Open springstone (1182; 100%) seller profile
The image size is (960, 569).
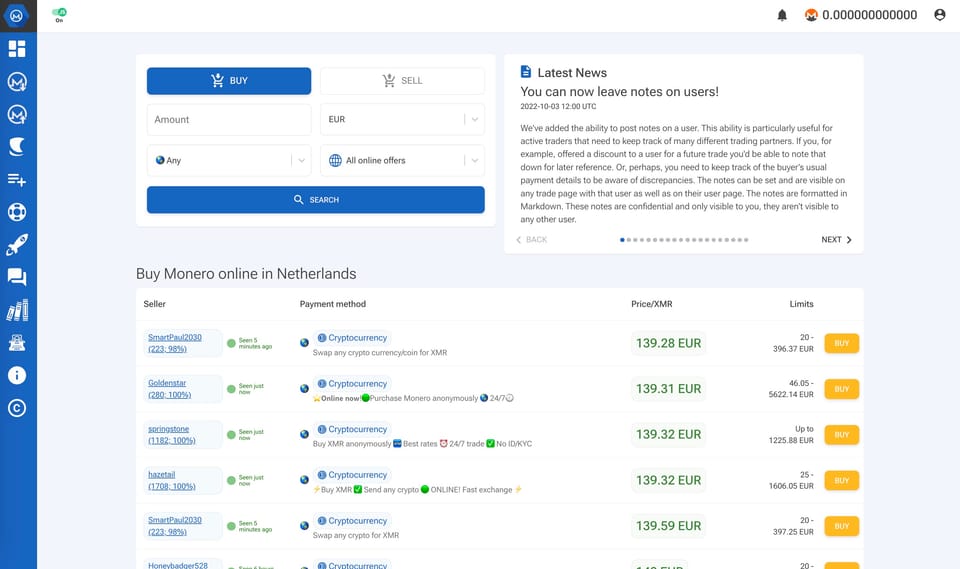[171, 435]
